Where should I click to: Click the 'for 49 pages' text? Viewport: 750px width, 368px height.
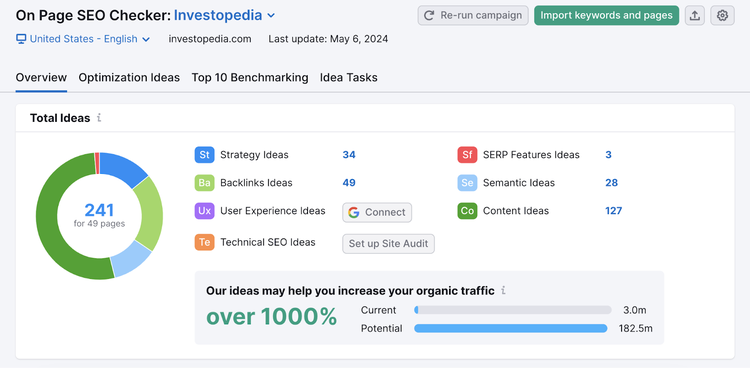tap(99, 223)
